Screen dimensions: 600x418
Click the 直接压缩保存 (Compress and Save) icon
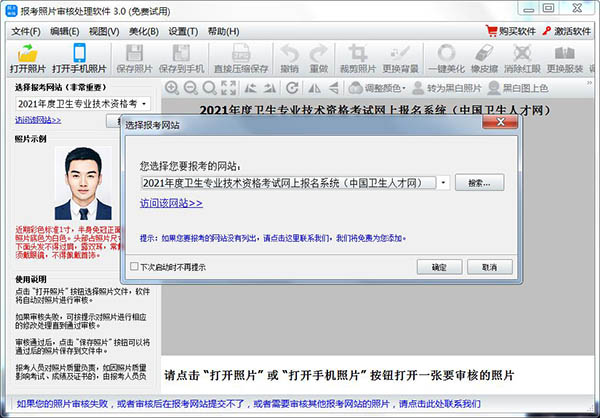tap(240, 58)
